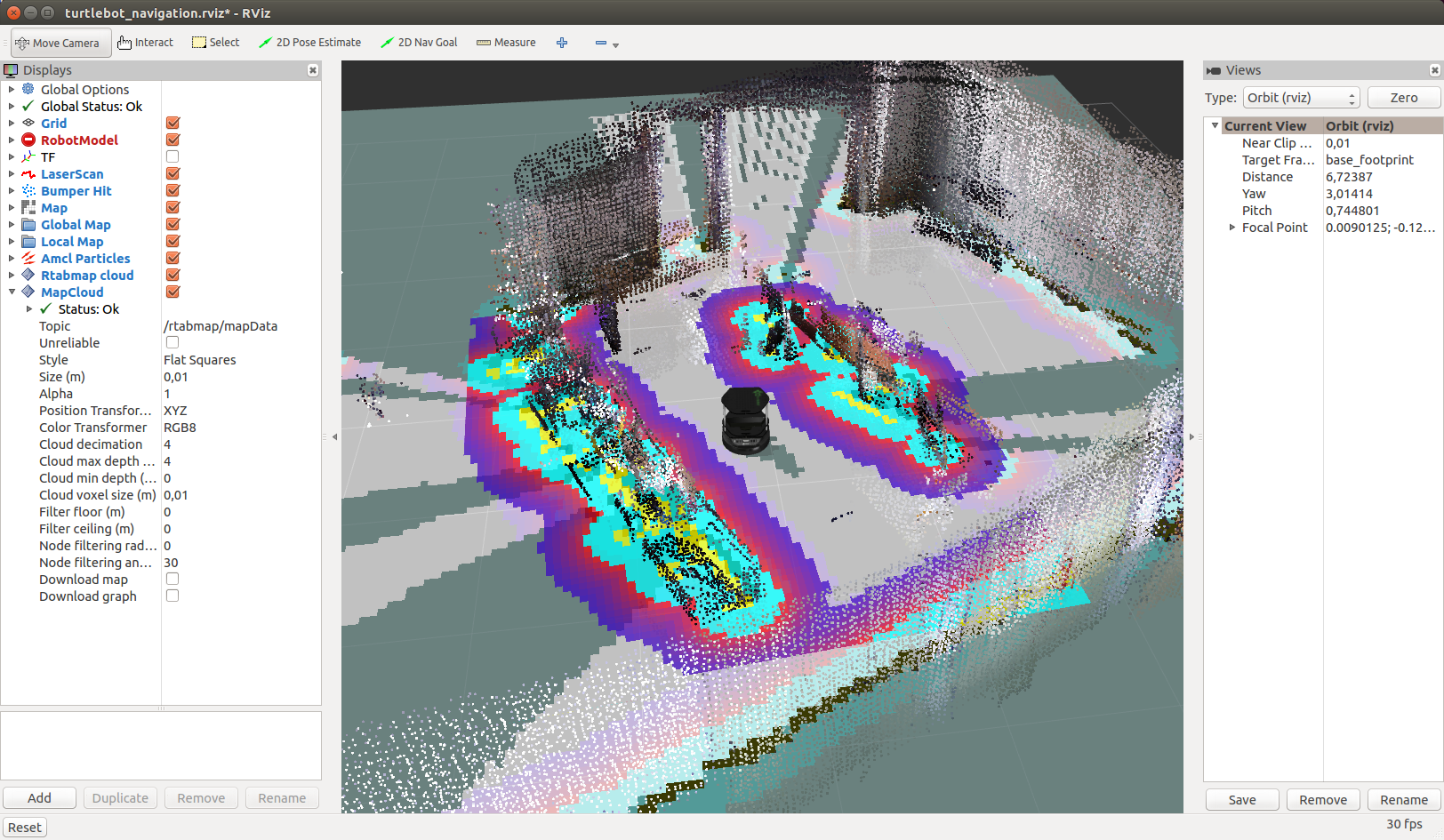This screenshot has height=840, width=1444.
Task: Disable the Bumper Hit checkbox
Action: [172, 190]
